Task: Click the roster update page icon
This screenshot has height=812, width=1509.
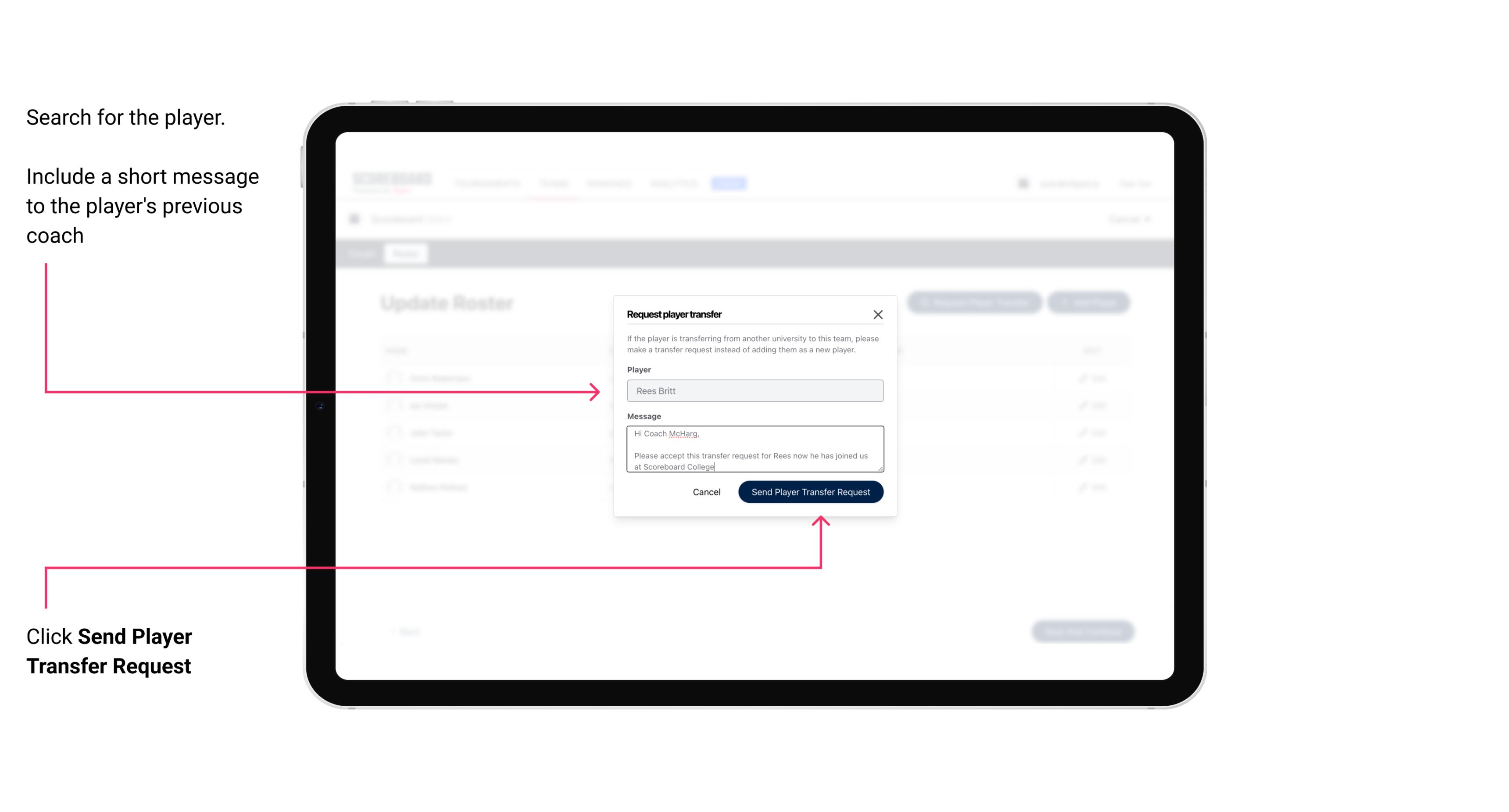Action: [357, 218]
